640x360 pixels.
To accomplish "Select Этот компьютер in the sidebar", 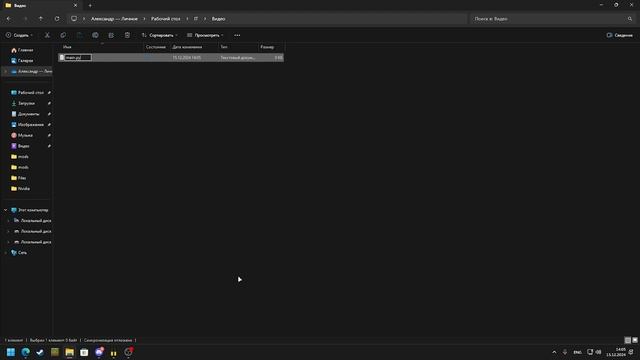I will pos(33,210).
